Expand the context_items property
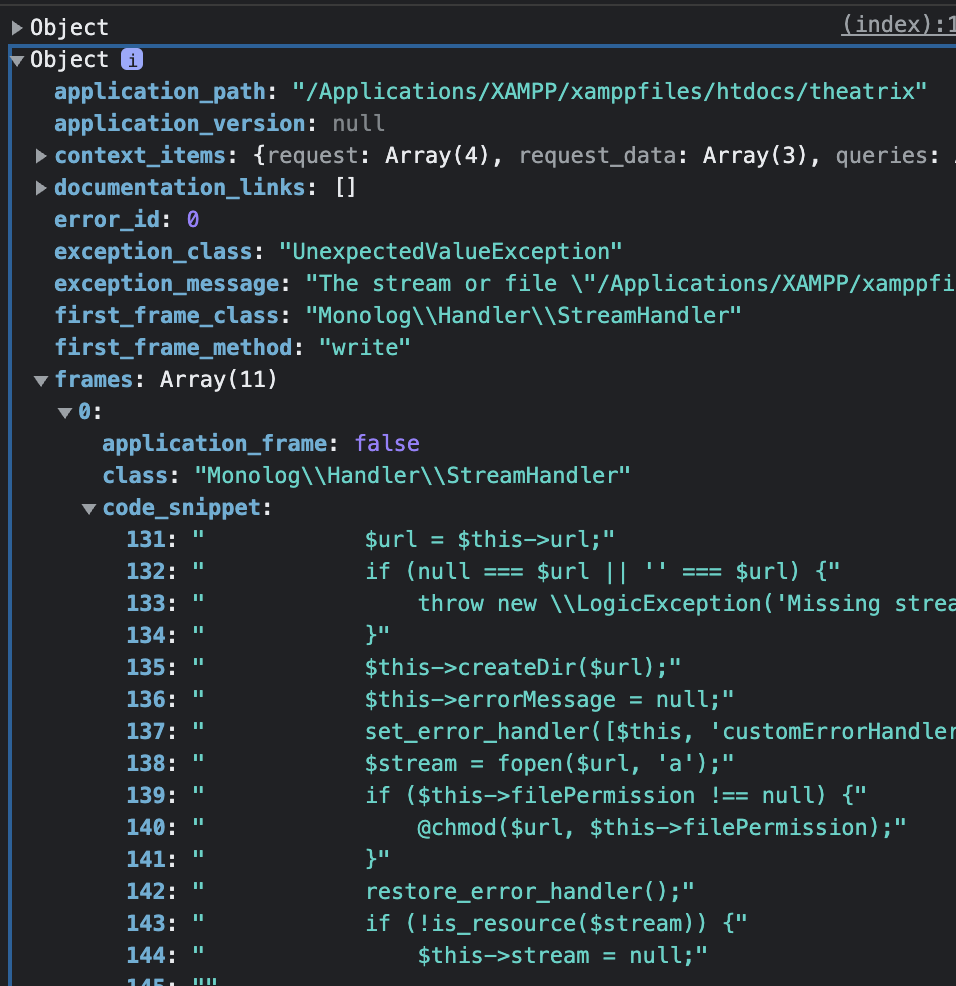Viewport: 956px width, 986px height. (41, 156)
